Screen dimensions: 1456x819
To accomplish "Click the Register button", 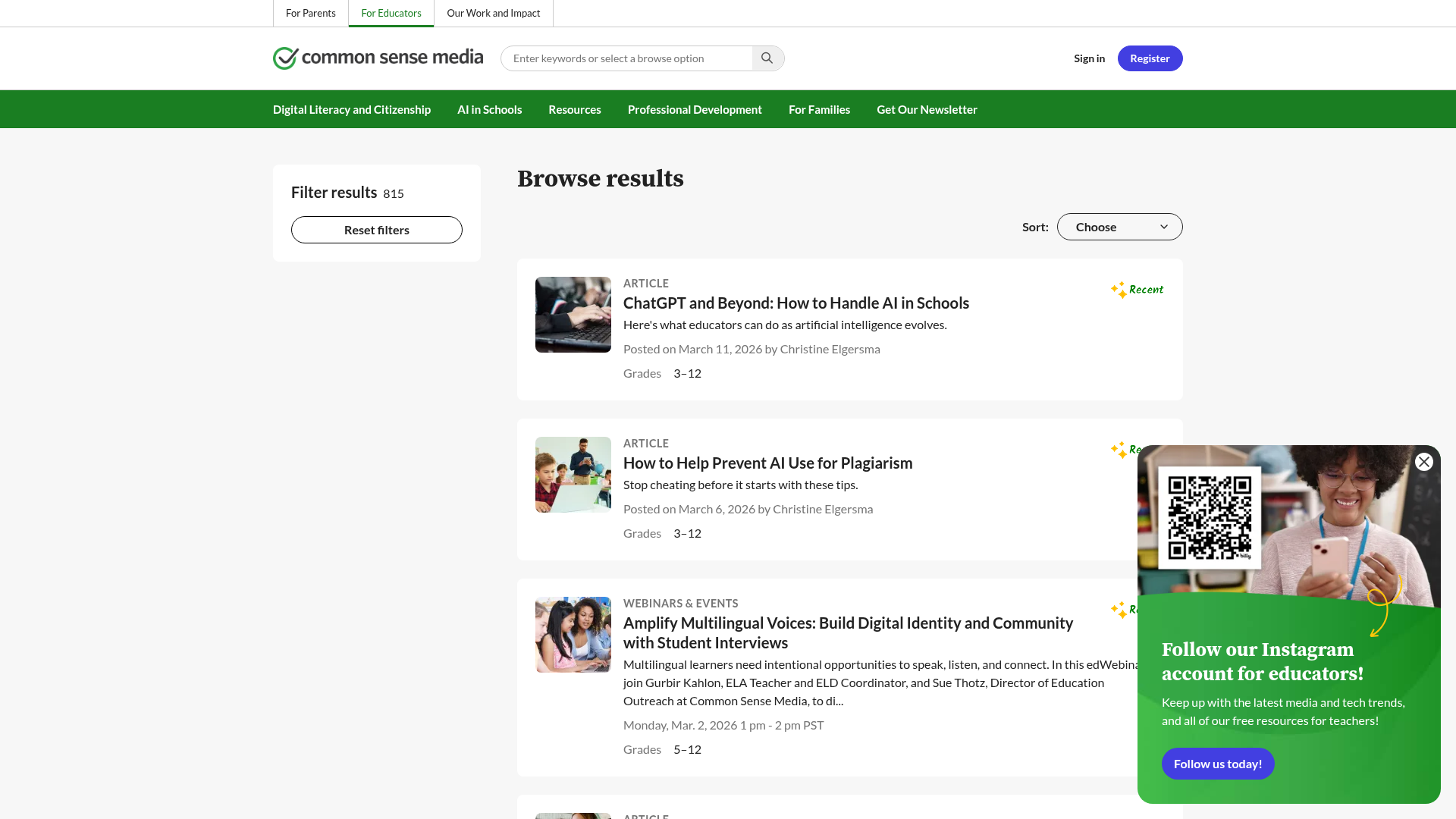I will pyautogui.click(x=1150, y=58).
